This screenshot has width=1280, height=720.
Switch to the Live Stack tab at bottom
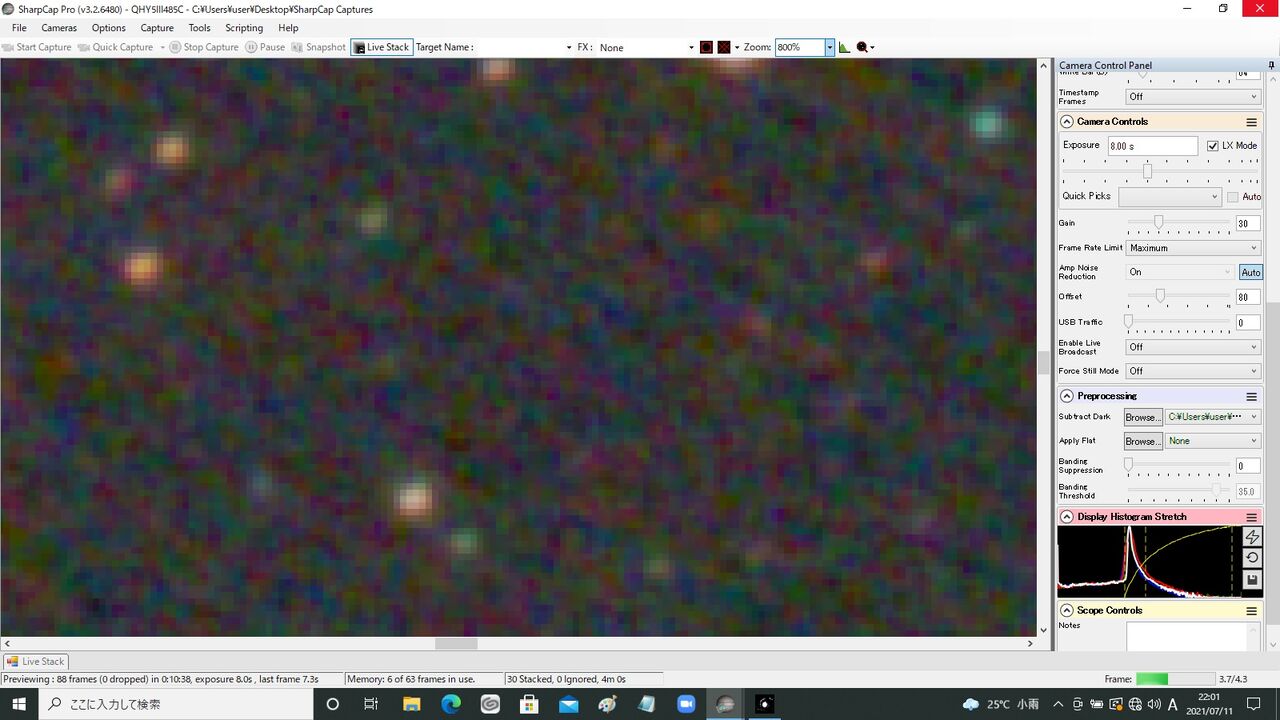coord(35,661)
